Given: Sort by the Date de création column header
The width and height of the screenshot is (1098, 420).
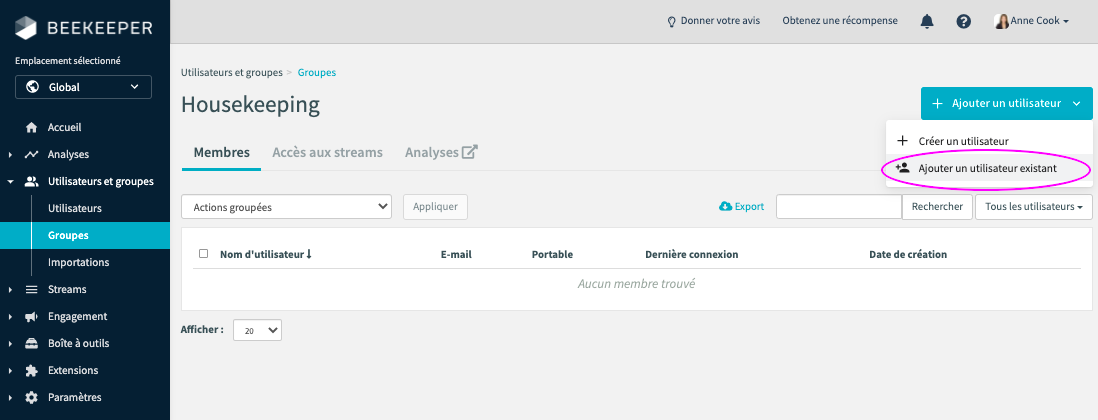Looking at the screenshot, I should point(908,254).
